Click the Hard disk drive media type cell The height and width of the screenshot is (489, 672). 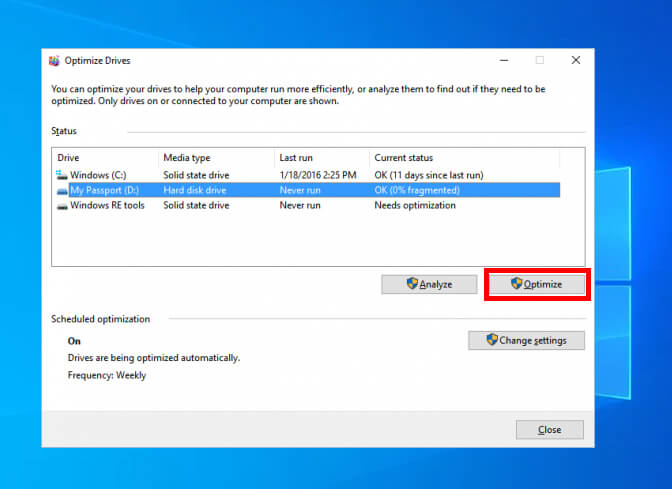[195, 190]
